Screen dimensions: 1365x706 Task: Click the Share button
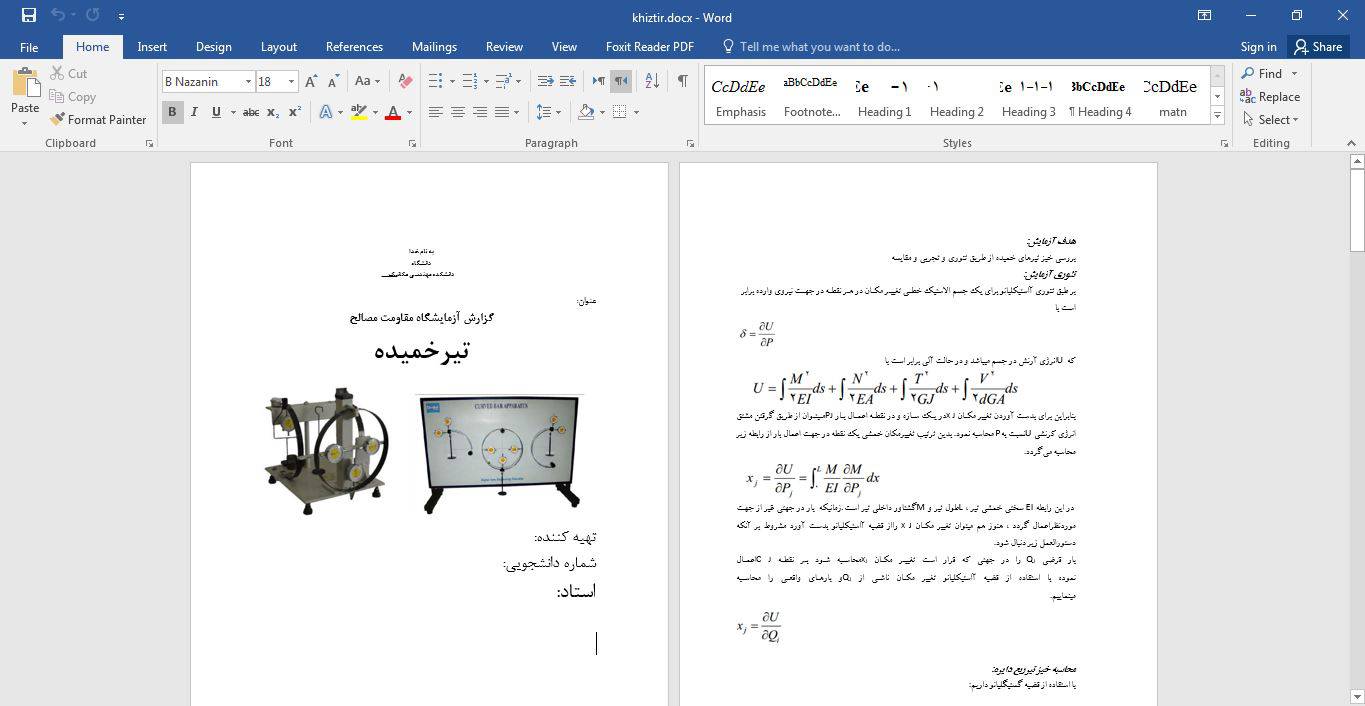(1317, 47)
